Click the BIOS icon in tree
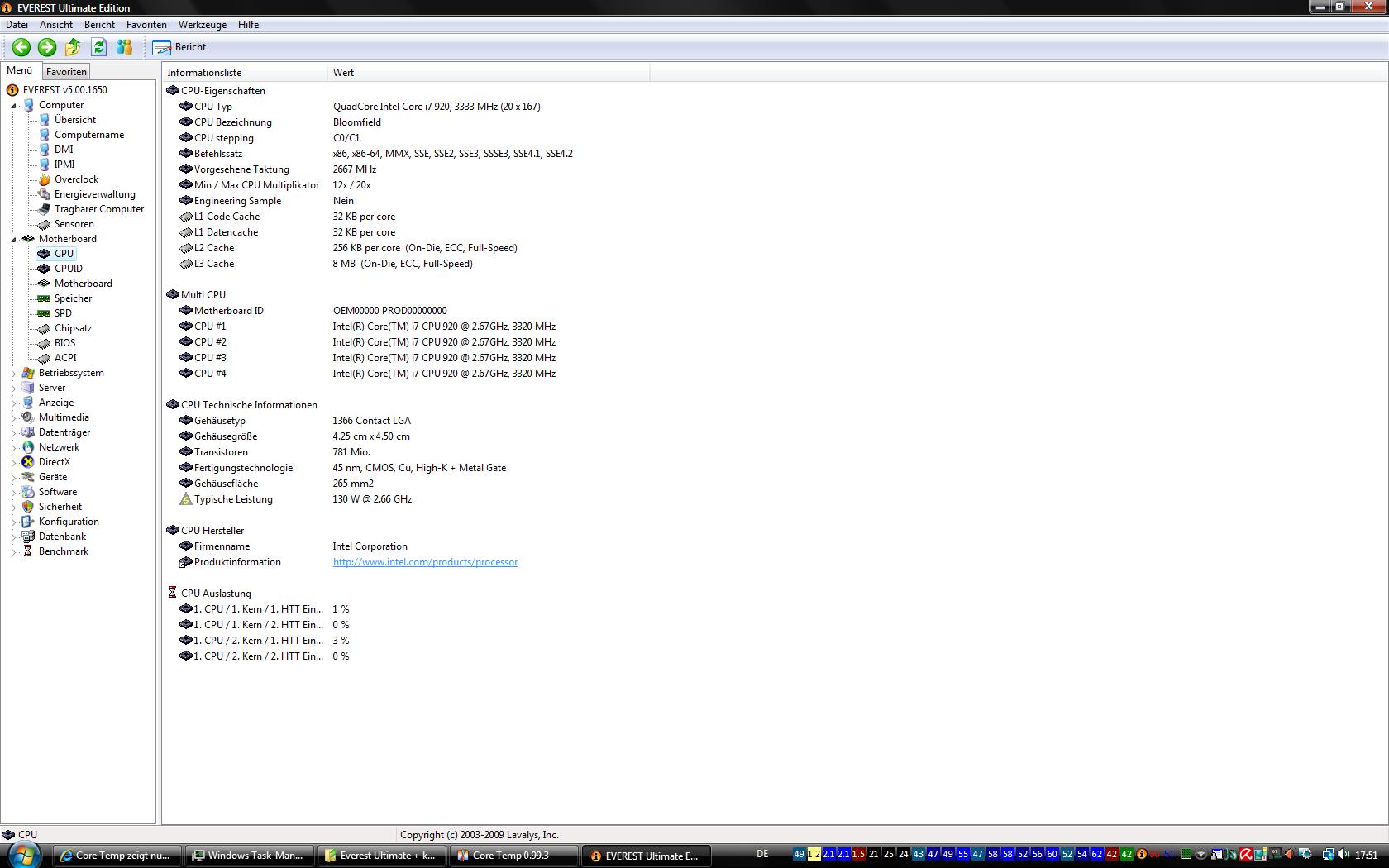 [44, 343]
